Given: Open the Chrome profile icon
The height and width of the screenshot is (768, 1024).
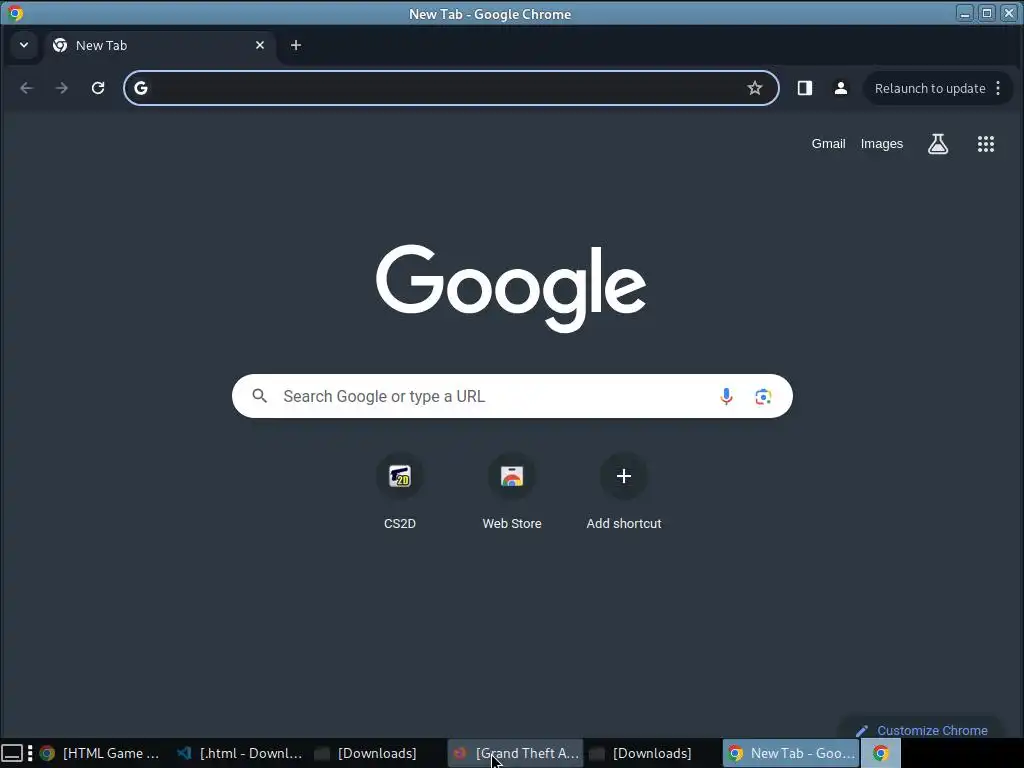Looking at the screenshot, I should (840, 88).
